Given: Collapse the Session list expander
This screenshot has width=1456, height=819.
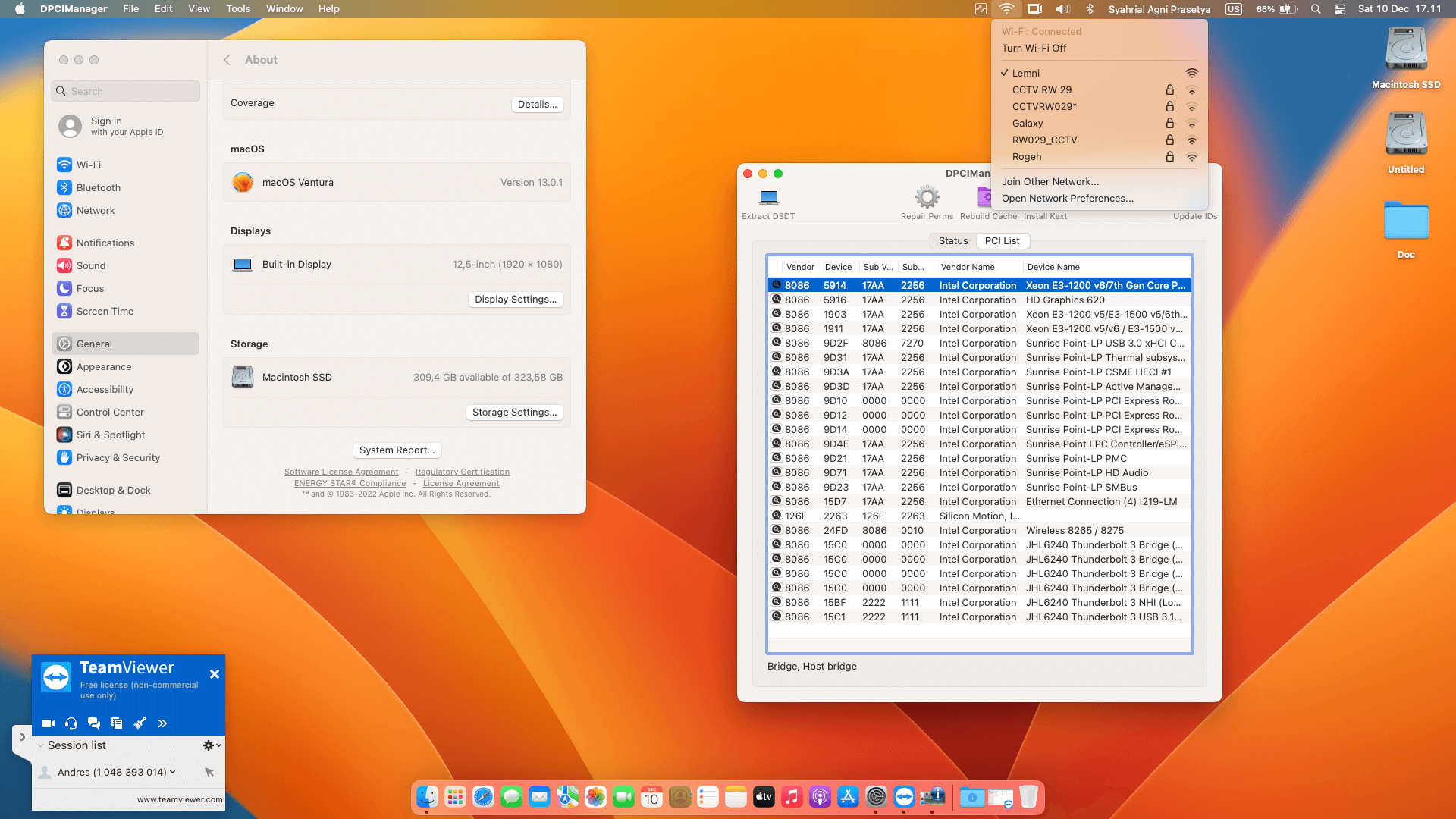Looking at the screenshot, I should (x=41, y=745).
